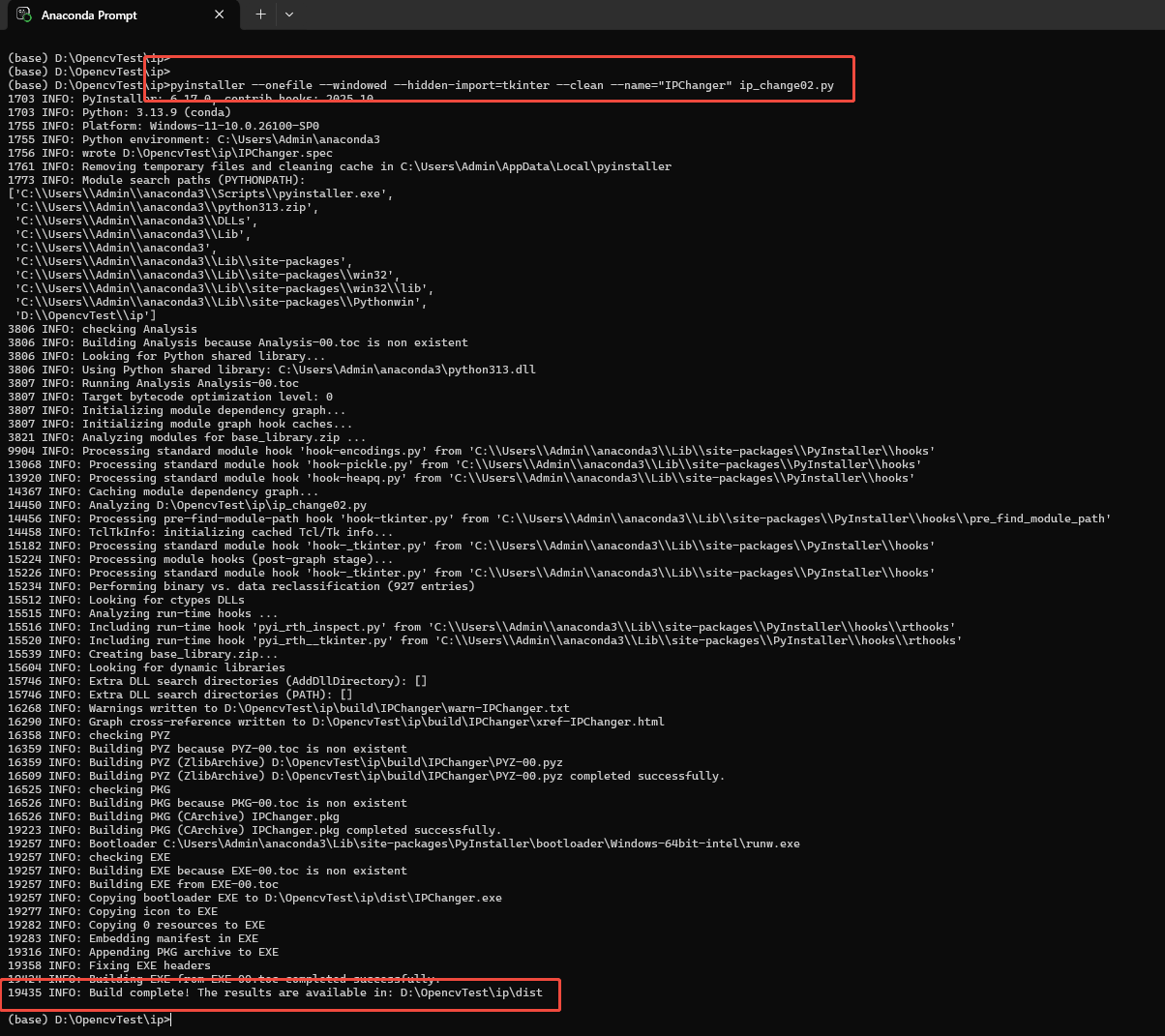The image size is (1165, 1036).
Task: Click 'Extra DLL search directories (PATH)' line
Action: tap(181, 695)
